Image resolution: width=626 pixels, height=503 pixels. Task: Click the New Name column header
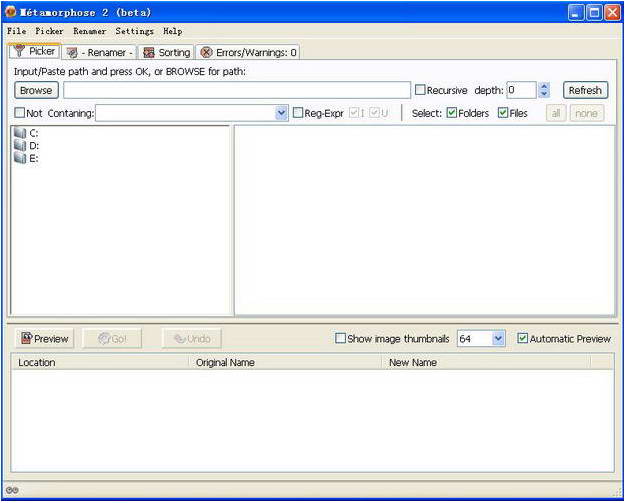[486, 362]
